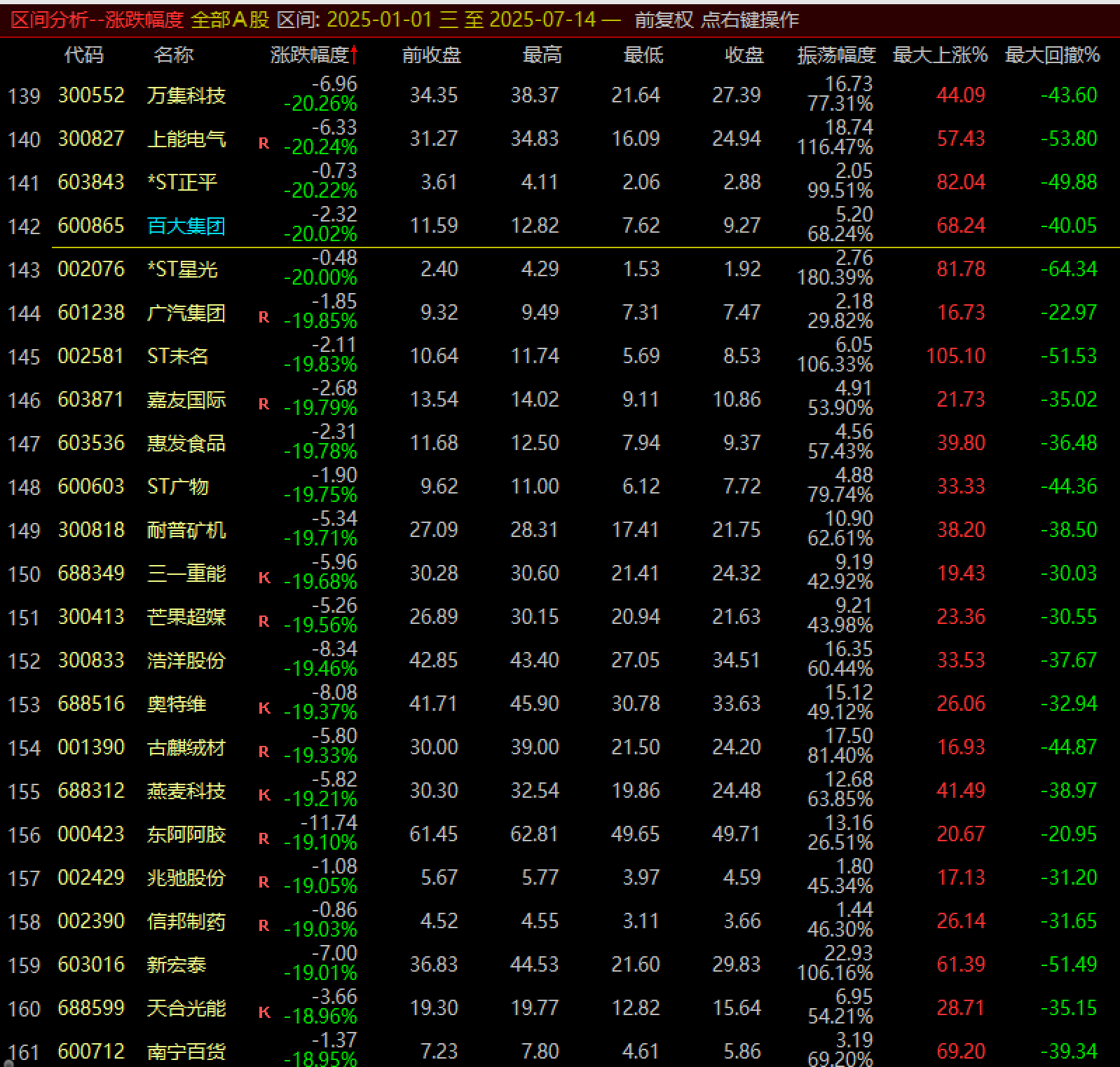The width and height of the screenshot is (1120, 1067).
Task: Click closing price 49.71 for 东阿阿胶
Action: pyautogui.click(x=737, y=834)
